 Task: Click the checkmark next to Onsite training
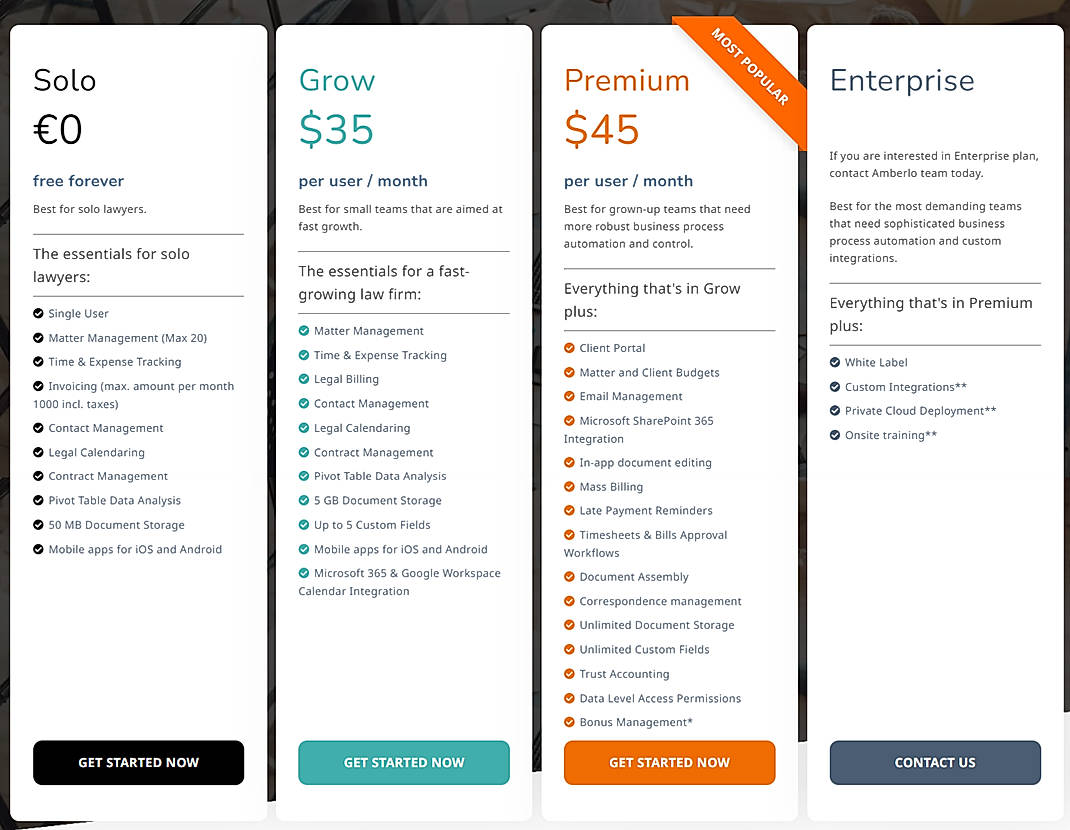click(x=836, y=435)
